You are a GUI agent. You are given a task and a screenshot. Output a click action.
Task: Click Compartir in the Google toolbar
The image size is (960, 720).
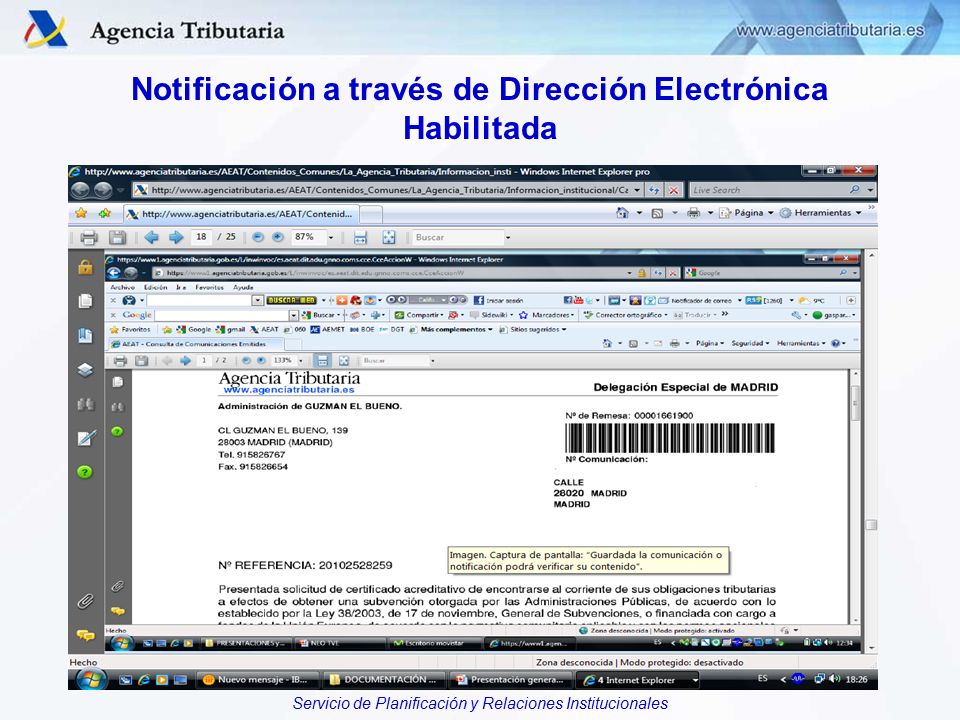point(419,315)
